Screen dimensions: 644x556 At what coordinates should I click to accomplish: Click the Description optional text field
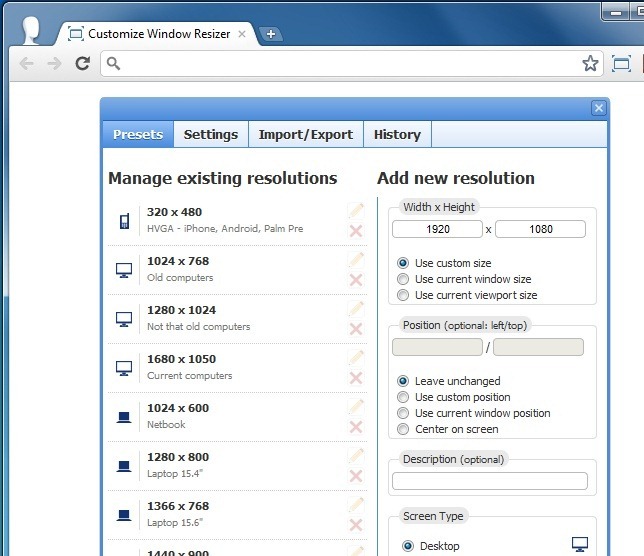pos(490,481)
